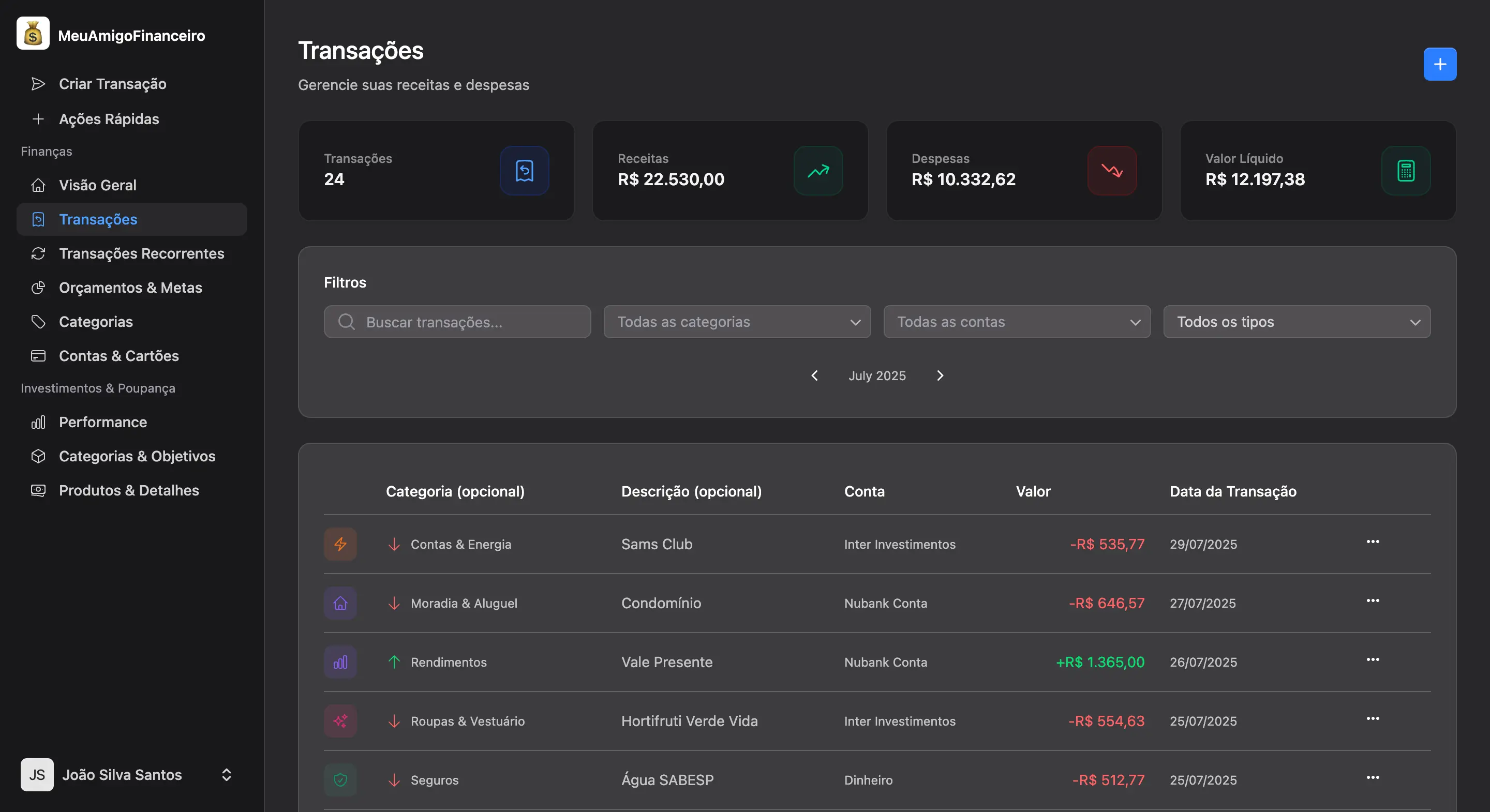Switch to the Transações section
1490x812 pixels.
coord(98,219)
